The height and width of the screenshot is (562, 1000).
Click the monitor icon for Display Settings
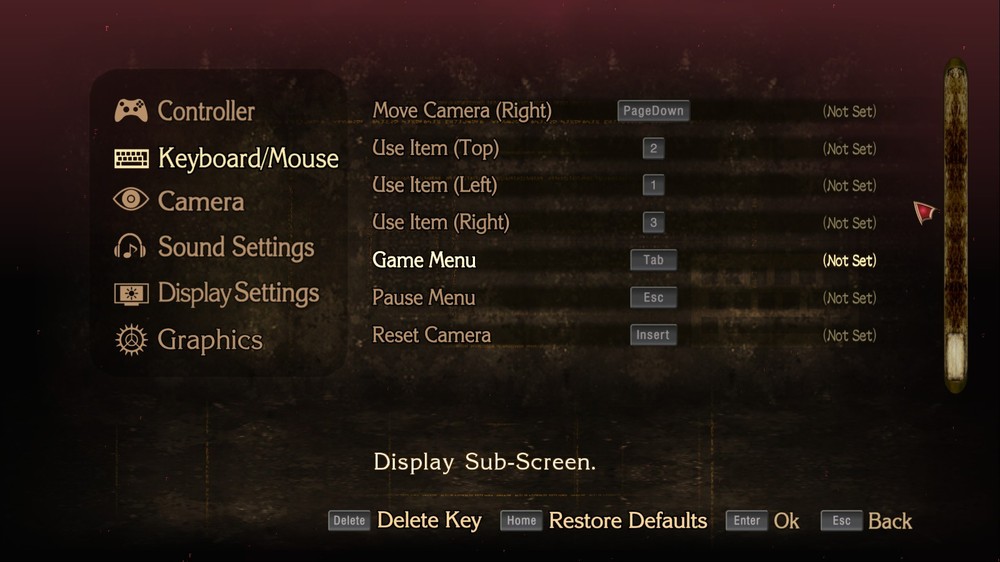(131, 294)
